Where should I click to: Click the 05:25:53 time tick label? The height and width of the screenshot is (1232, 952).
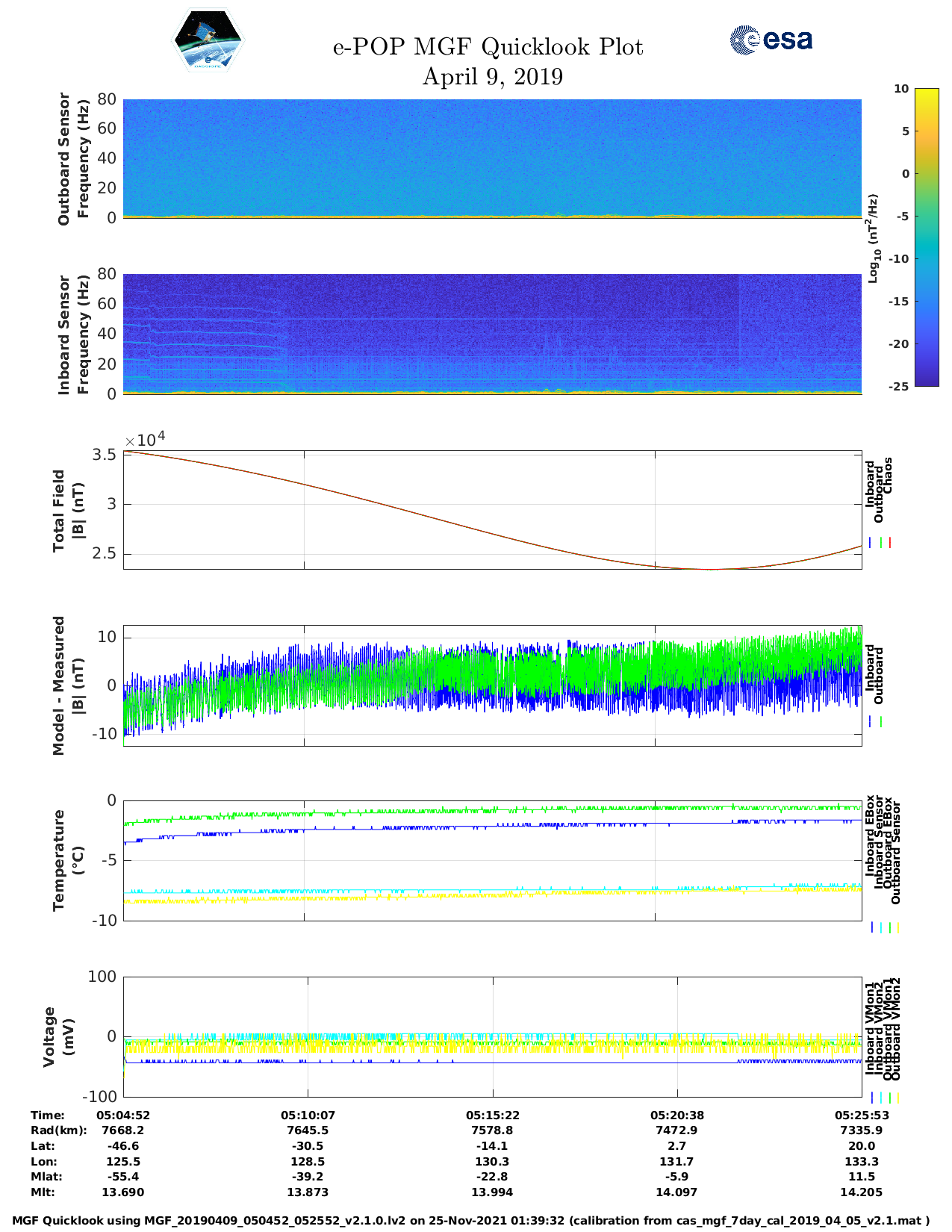[x=861, y=1116]
